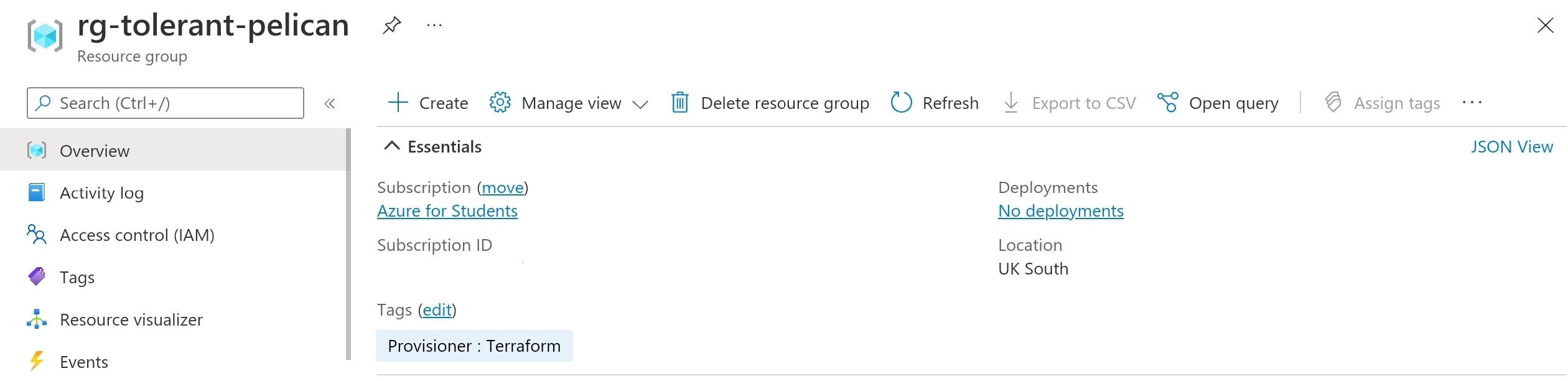Show more toolbar commands ellipsis
Image resolution: width=1568 pixels, height=381 pixels.
point(1472,103)
